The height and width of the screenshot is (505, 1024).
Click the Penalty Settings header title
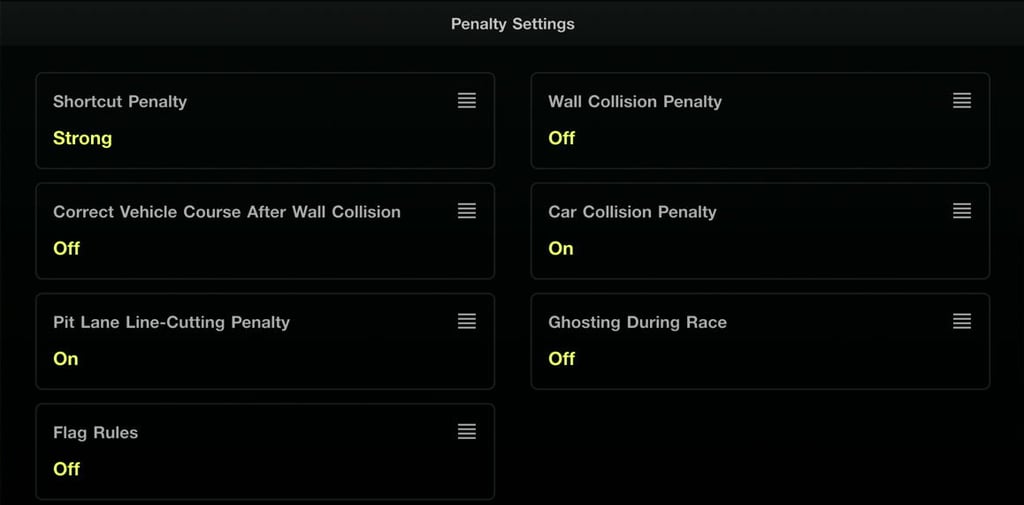tap(512, 23)
